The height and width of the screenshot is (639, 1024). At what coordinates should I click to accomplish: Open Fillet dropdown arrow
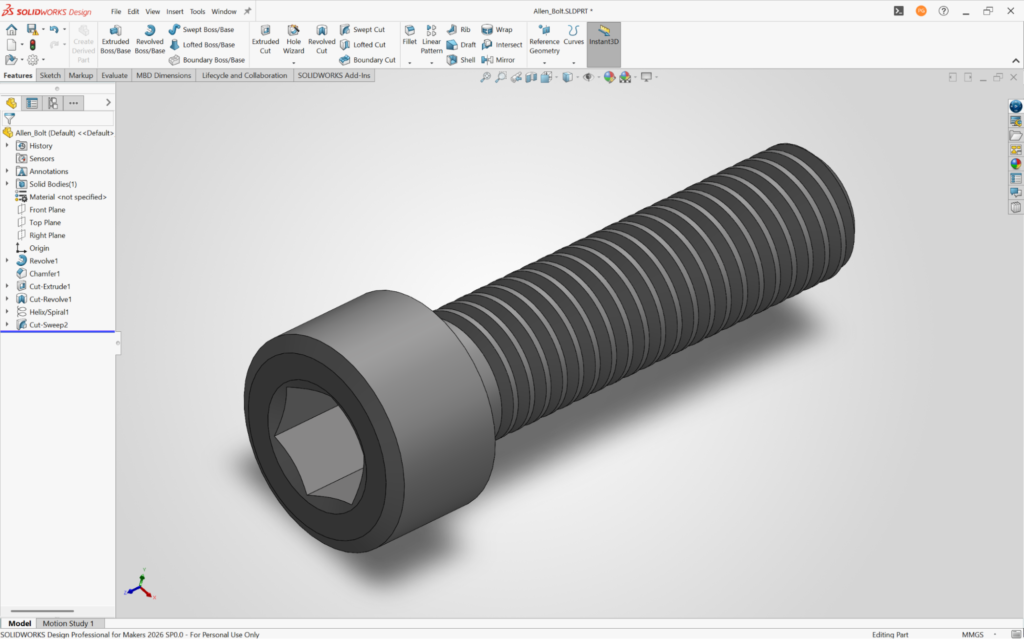click(x=409, y=63)
